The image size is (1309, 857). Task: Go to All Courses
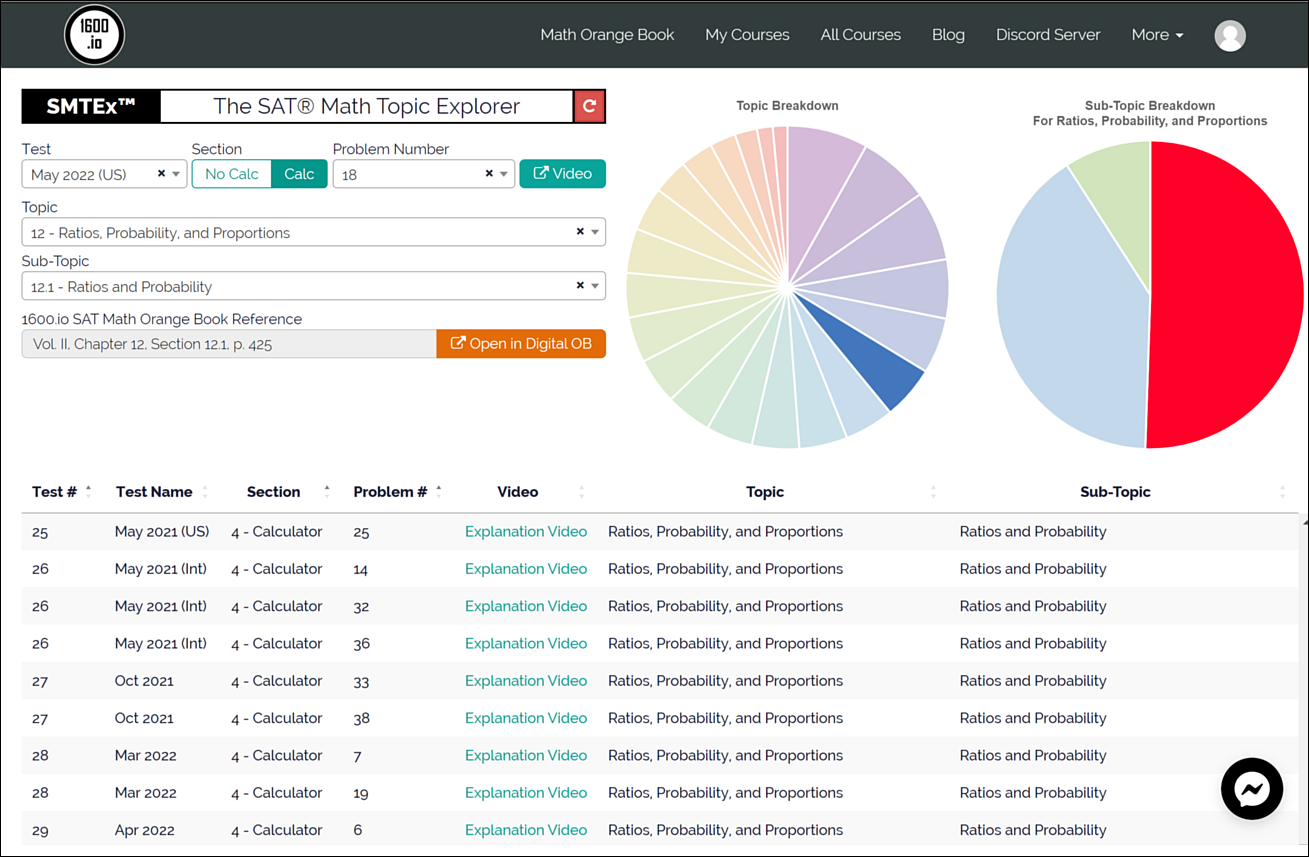tap(860, 35)
